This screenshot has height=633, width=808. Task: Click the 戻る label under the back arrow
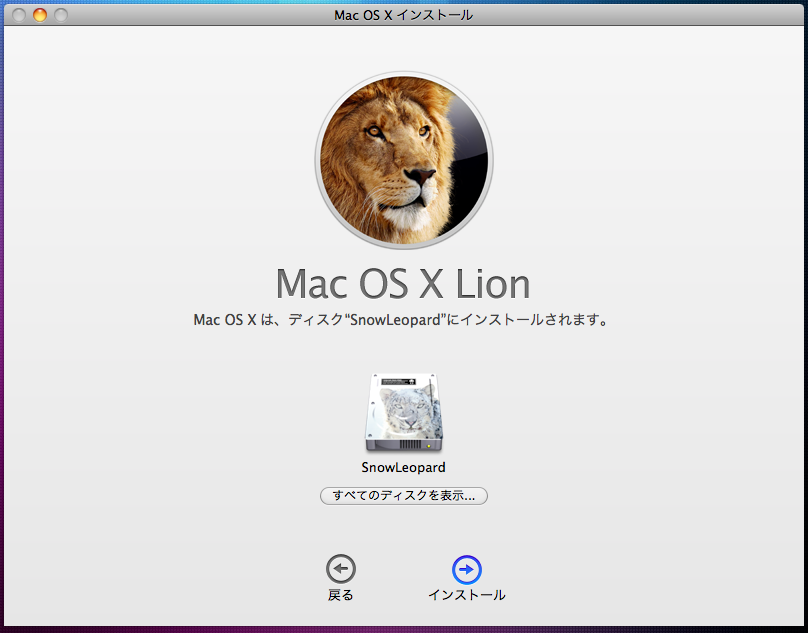click(341, 595)
